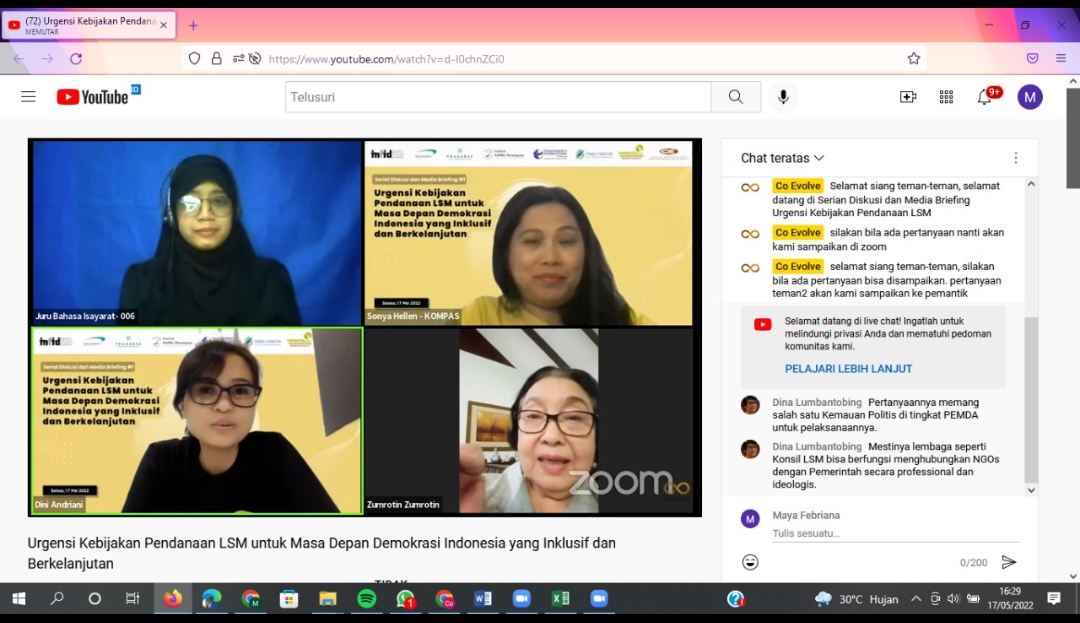Open the Firefox application menu

click(1061, 59)
